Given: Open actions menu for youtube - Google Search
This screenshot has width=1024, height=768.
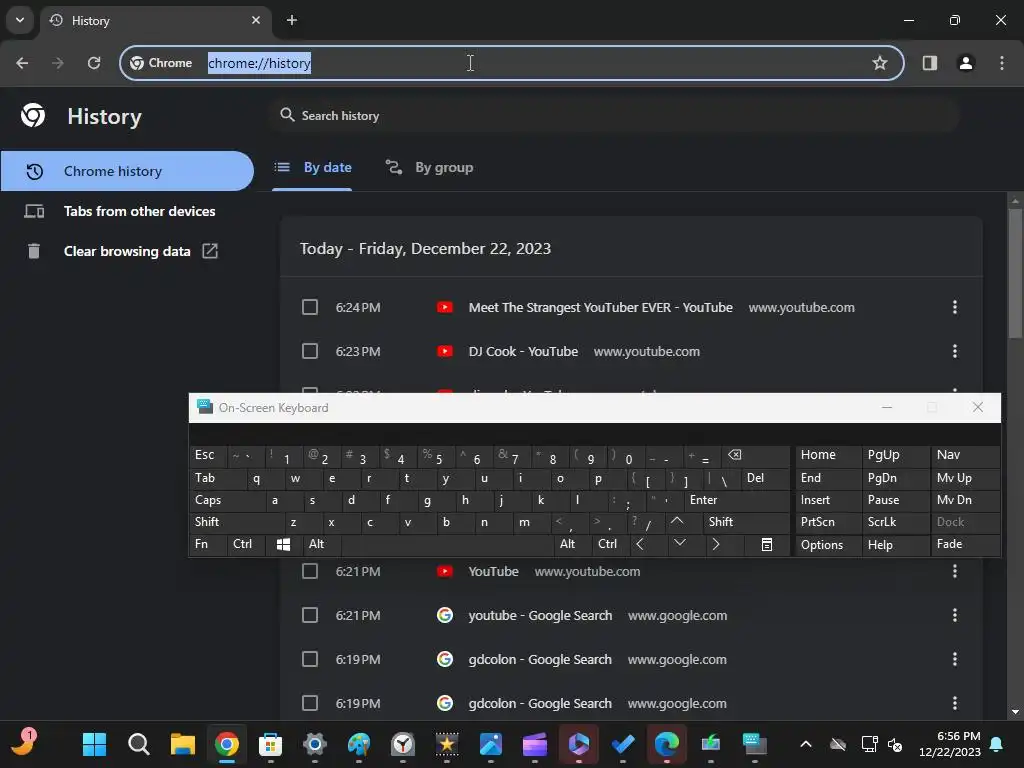Looking at the screenshot, I should [x=955, y=615].
